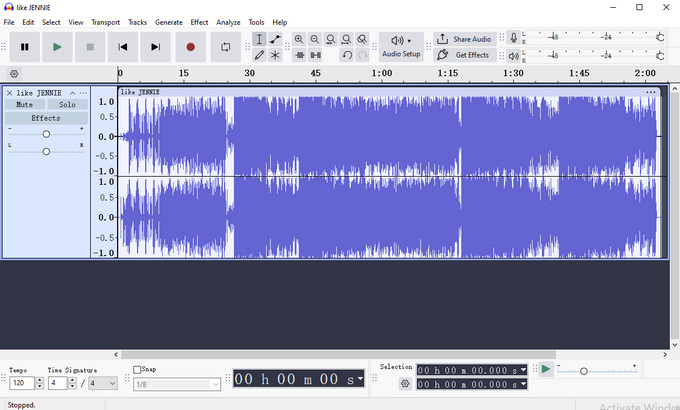This screenshot has height=410, width=680.
Task: Open the Edit menu
Action: pos(28,22)
